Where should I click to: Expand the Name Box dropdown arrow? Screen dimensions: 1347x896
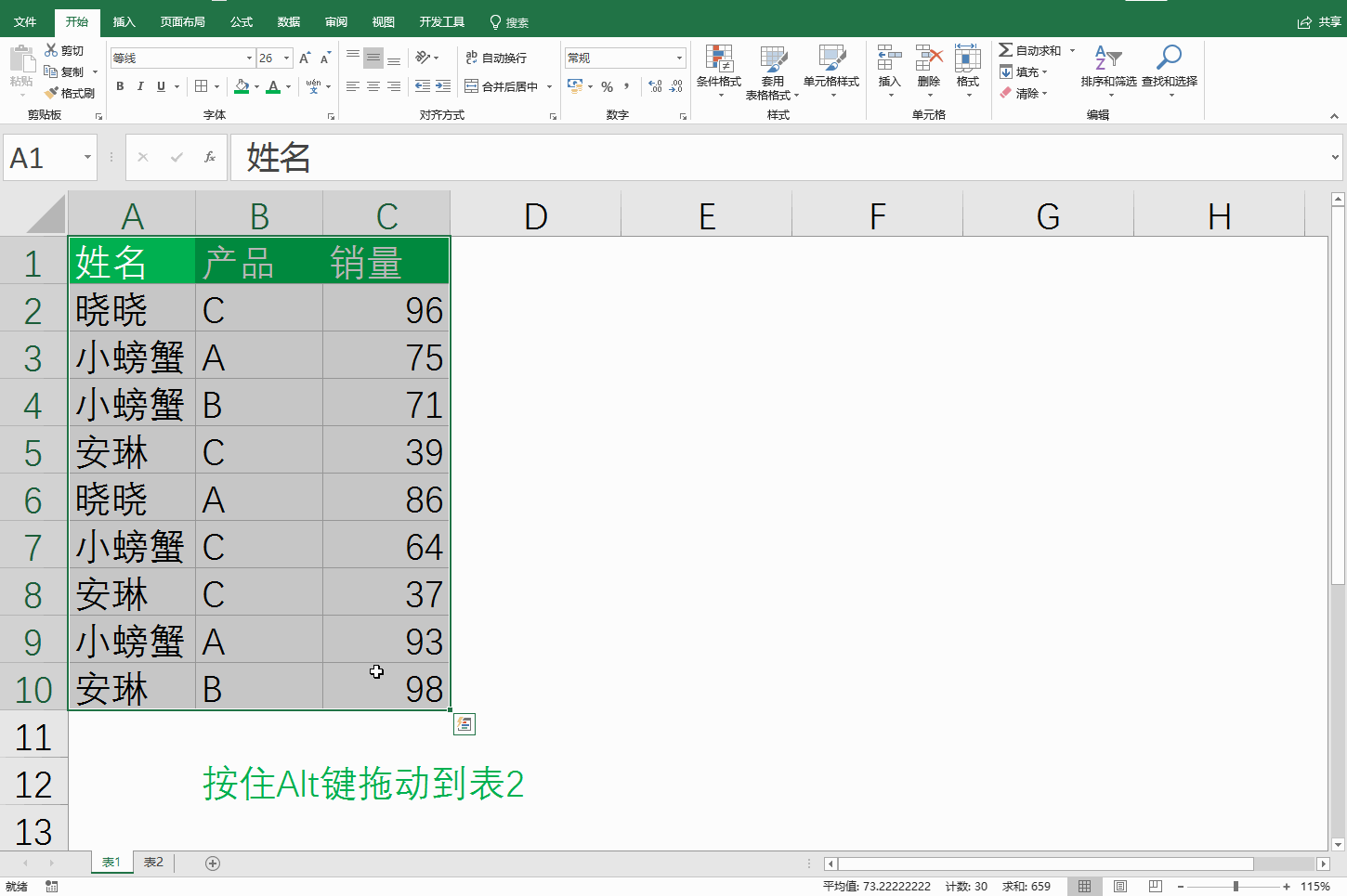[x=87, y=157]
